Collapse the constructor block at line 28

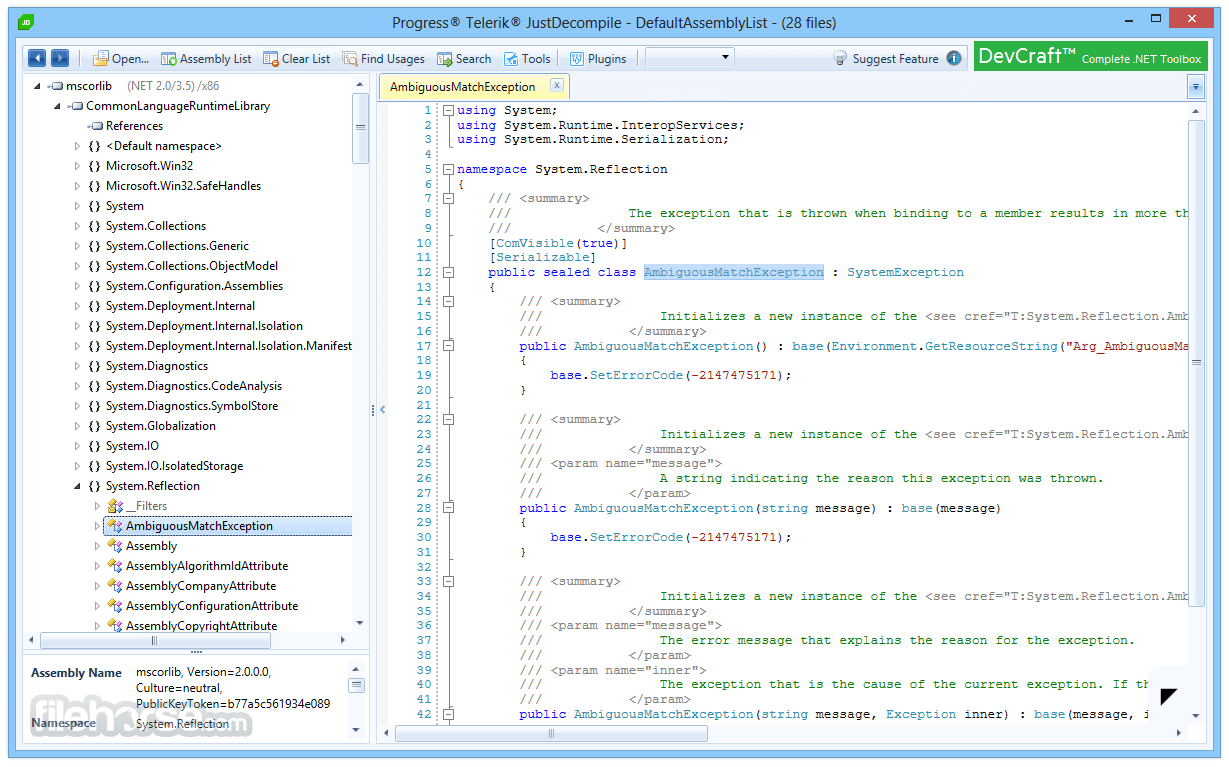(448, 508)
